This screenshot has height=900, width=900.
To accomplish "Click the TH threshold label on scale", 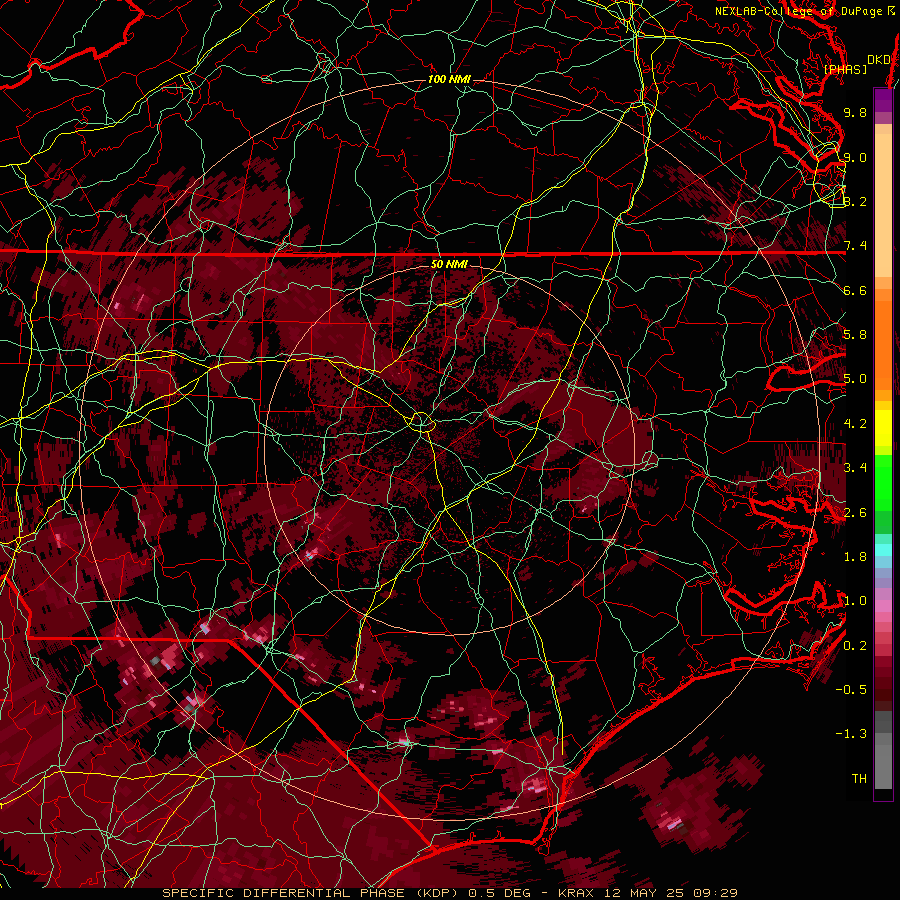I will (859, 779).
